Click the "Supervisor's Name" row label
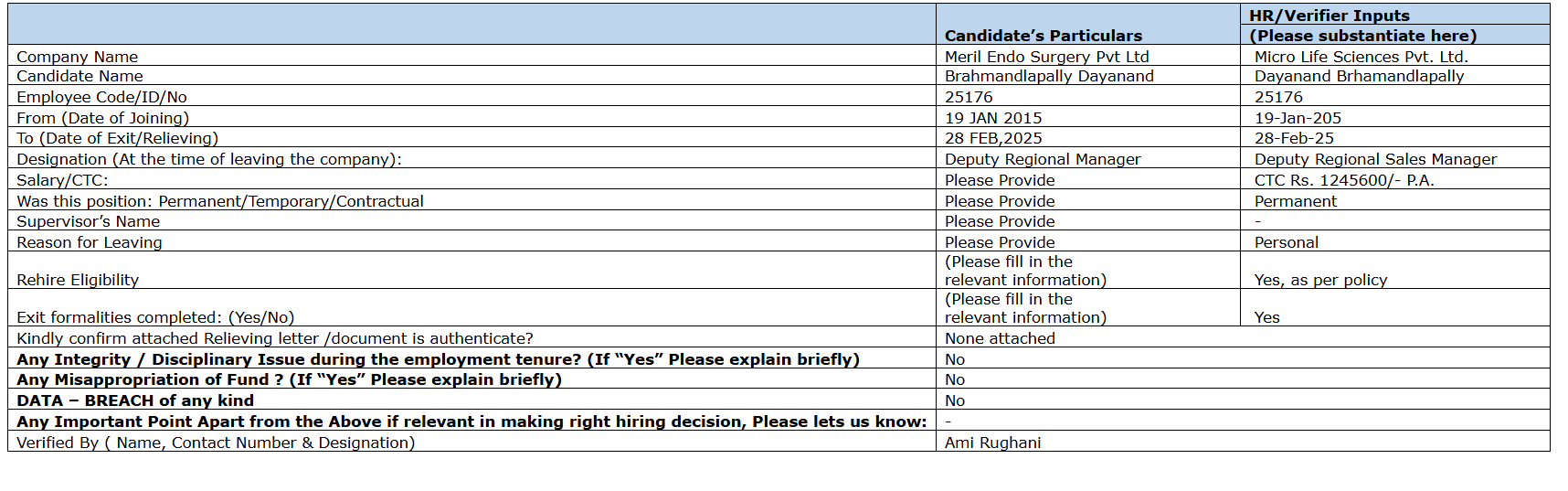Screen dimensions: 1568x491 point(88,221)
